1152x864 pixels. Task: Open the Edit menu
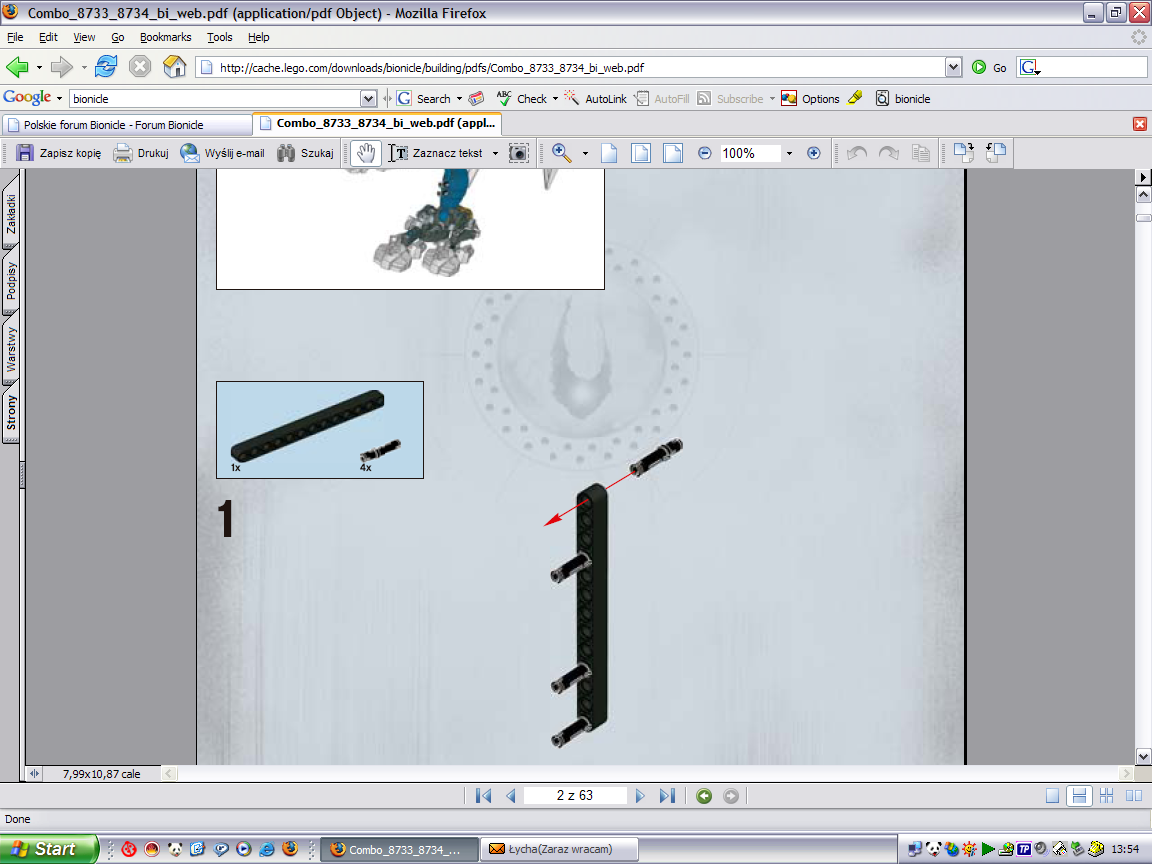click(48, 37)
